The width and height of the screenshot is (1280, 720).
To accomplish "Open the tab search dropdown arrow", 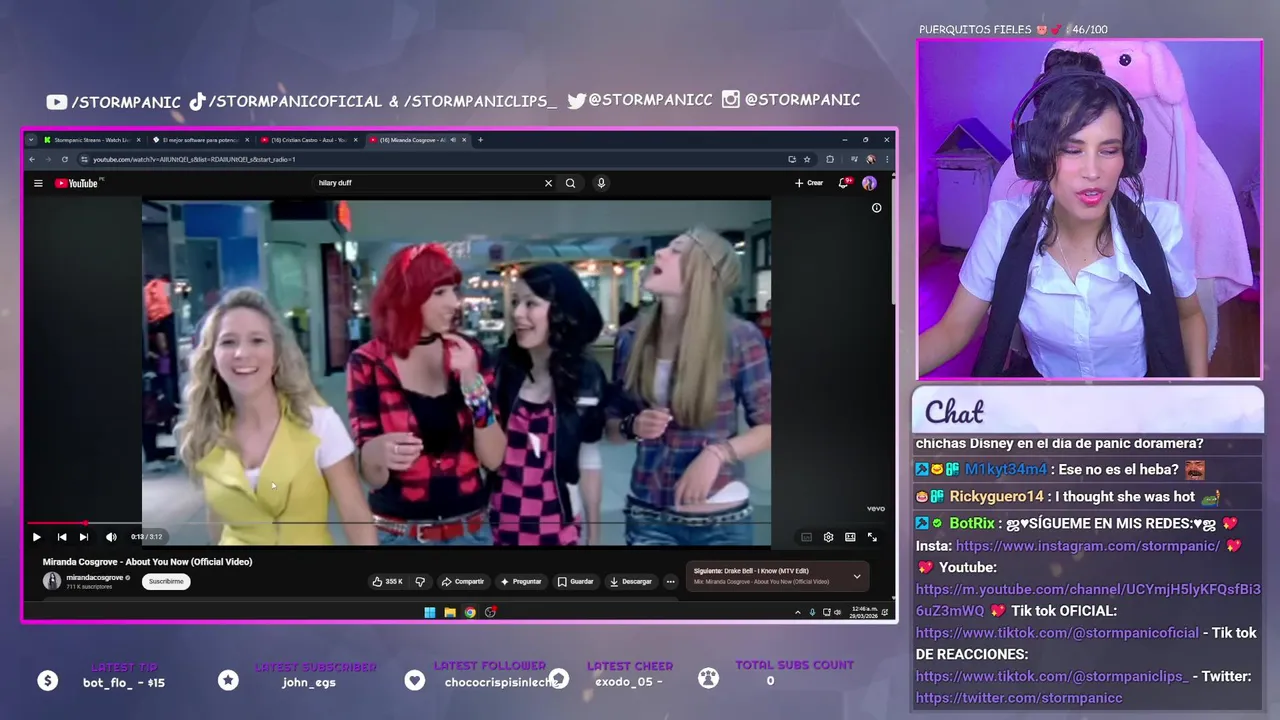I will pos(31,140).
